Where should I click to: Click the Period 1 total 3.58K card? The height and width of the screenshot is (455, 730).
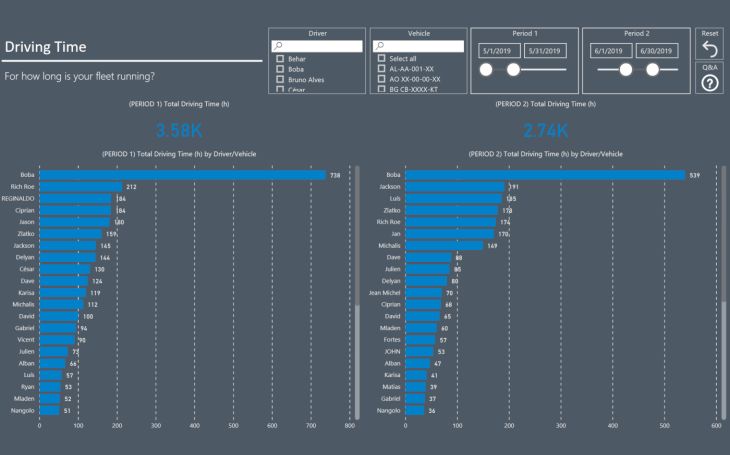181,130
